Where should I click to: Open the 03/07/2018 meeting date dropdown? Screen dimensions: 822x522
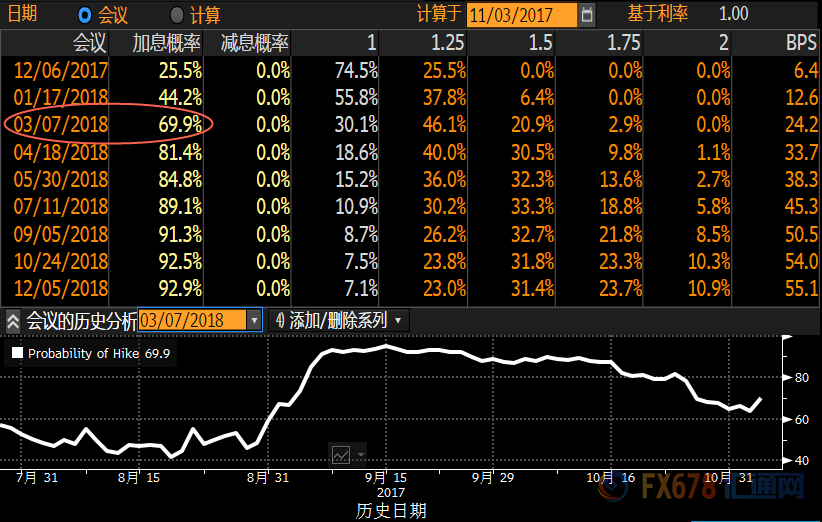click(x=254, y=321)
